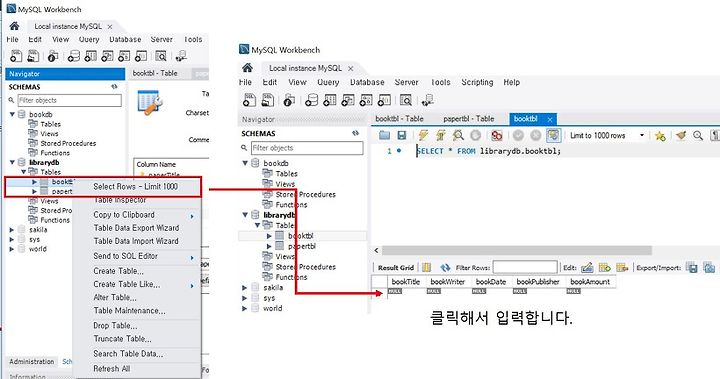The height and width of the screenshot is (379, 720).
Task: Choose Drop Table... context entry
Action: point(115,326)
